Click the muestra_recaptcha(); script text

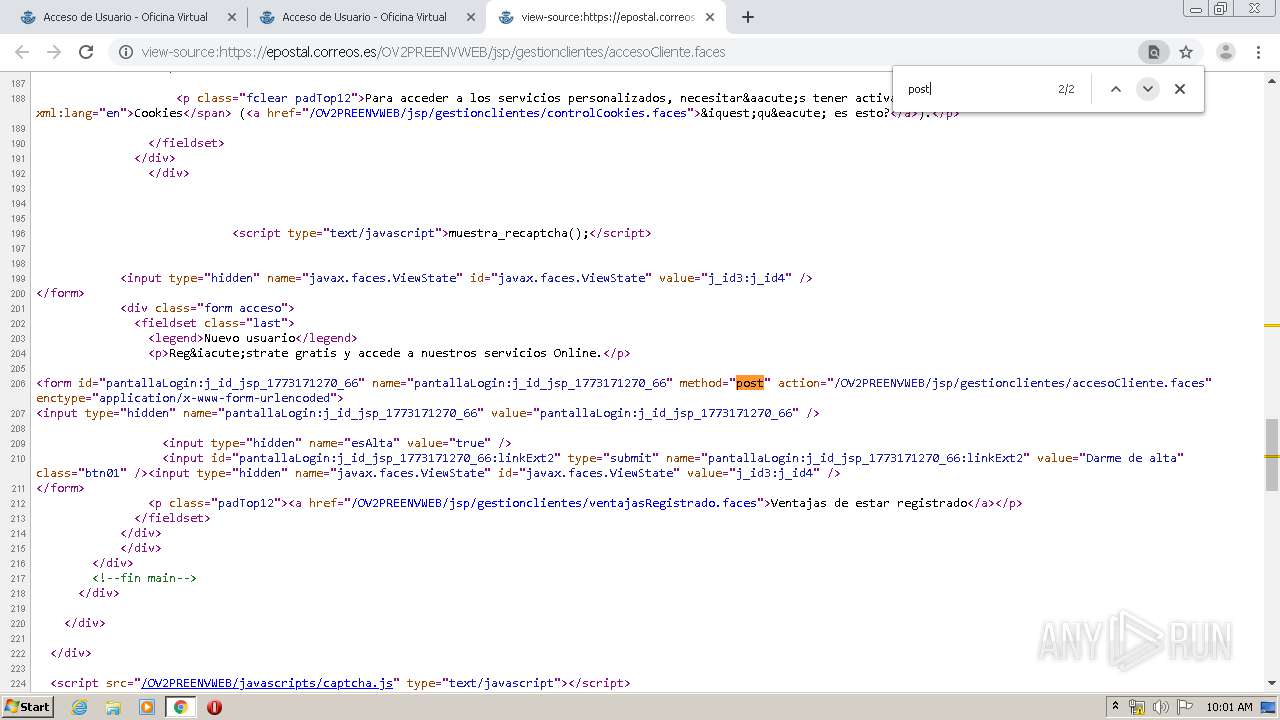tap(518, 233)
